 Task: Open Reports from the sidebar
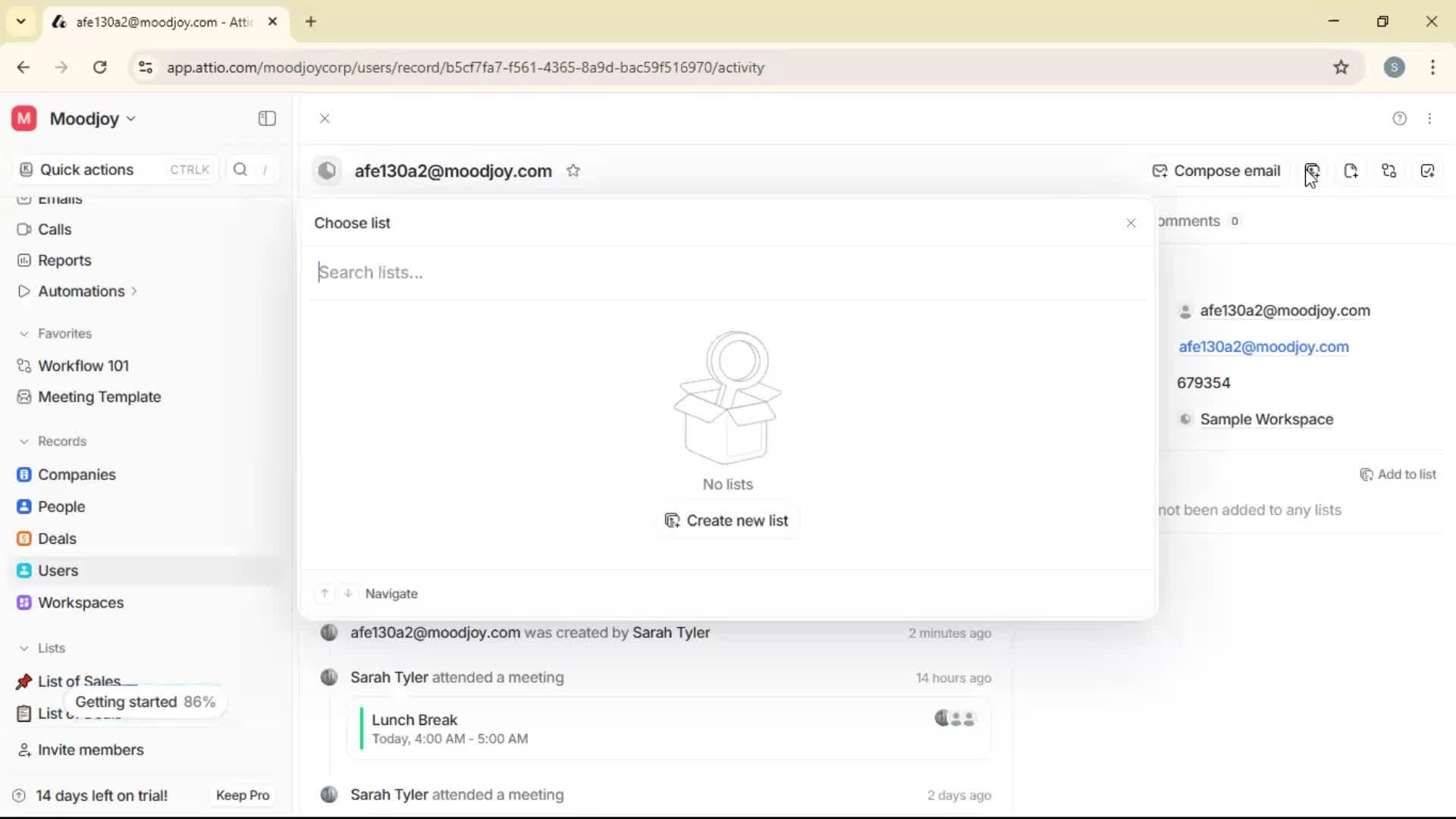point(63,260)
